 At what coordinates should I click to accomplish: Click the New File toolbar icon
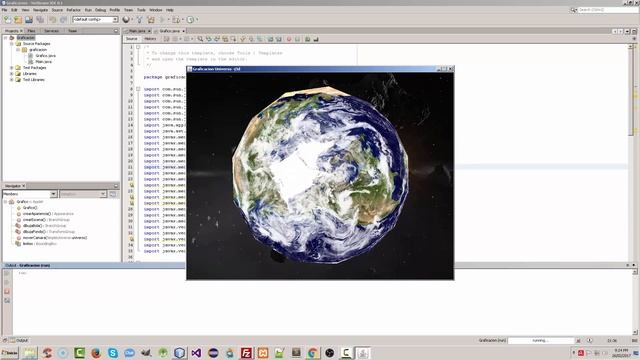pyautogui.click(x=7, y=20)
